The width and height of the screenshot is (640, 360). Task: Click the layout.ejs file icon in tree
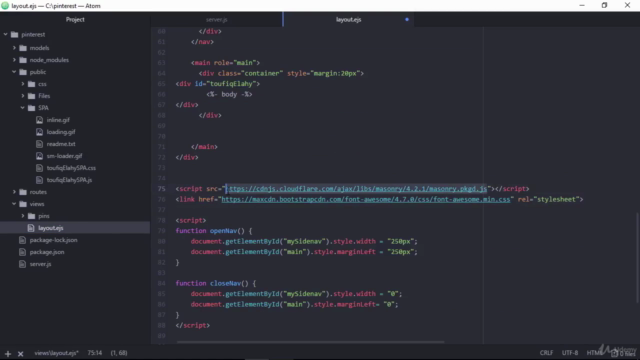tap(31, 228)
